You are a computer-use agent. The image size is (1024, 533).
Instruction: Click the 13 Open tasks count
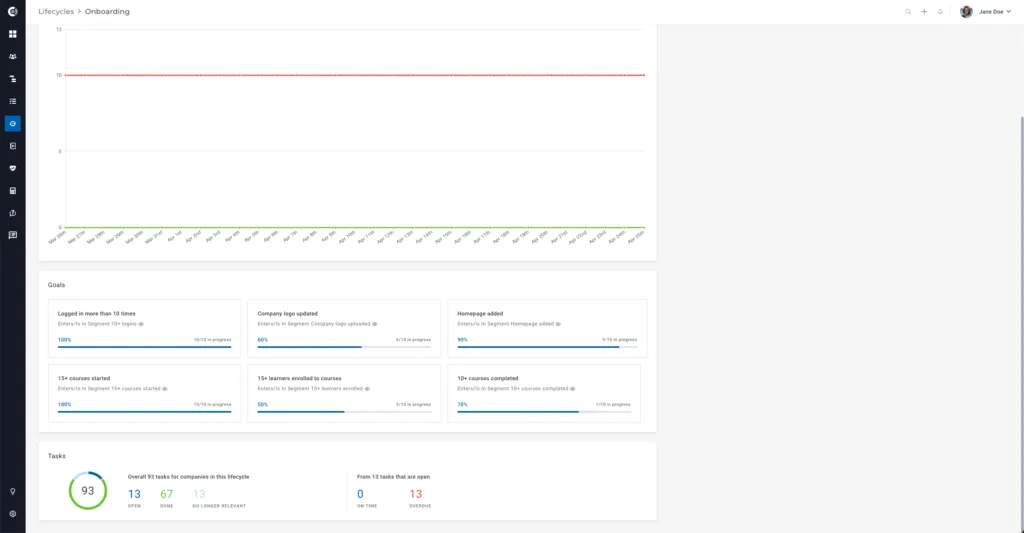(134, 494)
